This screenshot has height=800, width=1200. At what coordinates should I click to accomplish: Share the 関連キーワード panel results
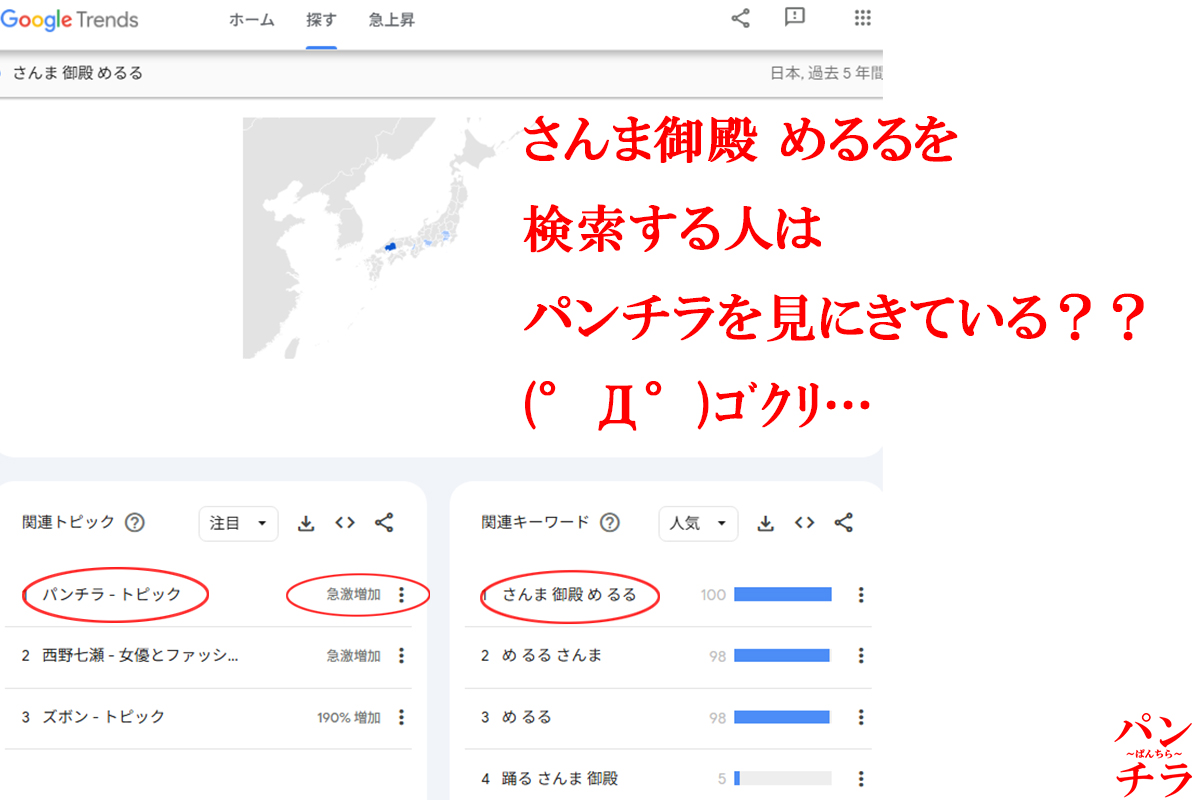[843, 522]
